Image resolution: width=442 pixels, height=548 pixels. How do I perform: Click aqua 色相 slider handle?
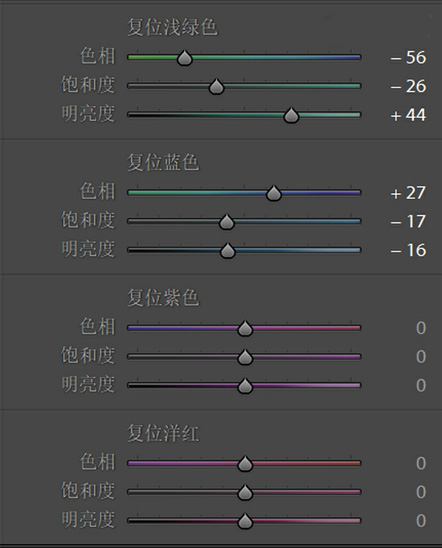(x=184, y=58)
